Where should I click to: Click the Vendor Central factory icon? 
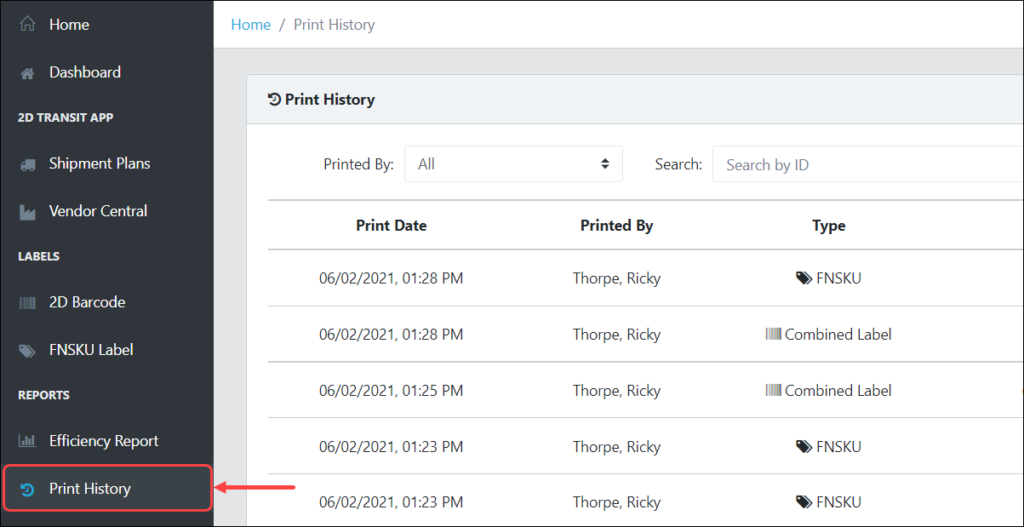click(27, 212)
